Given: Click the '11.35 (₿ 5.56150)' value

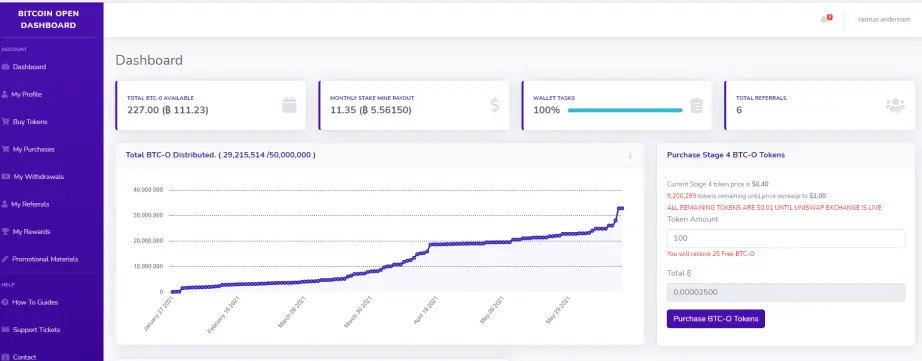Looking at the screenshot, I should point(370,110).
